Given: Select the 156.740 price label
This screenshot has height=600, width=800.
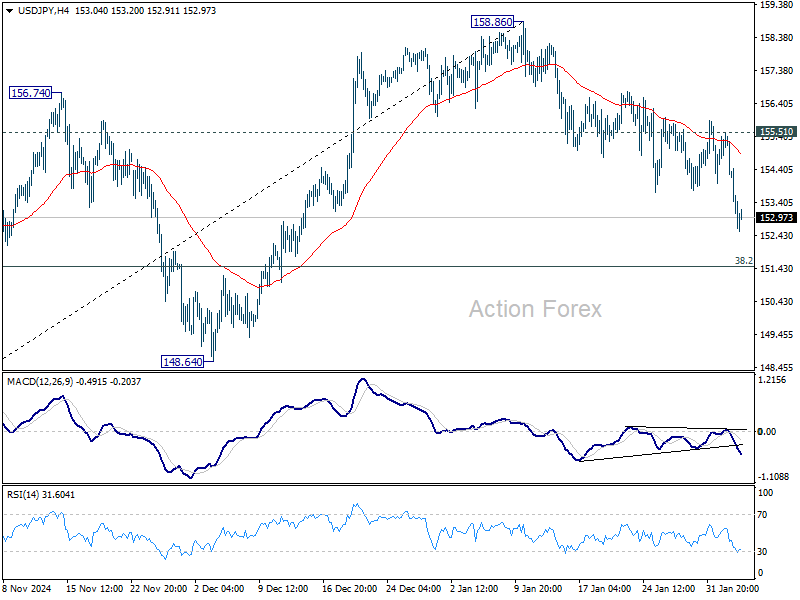Looking at the screenshot, I should pyautogui.click(x=31, y=93).
